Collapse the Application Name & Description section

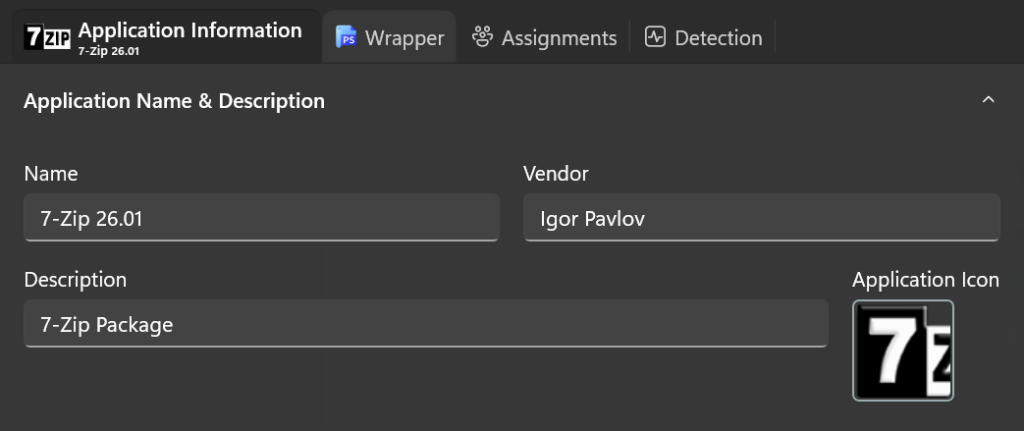pyautogui.click(x=989, y=100)
